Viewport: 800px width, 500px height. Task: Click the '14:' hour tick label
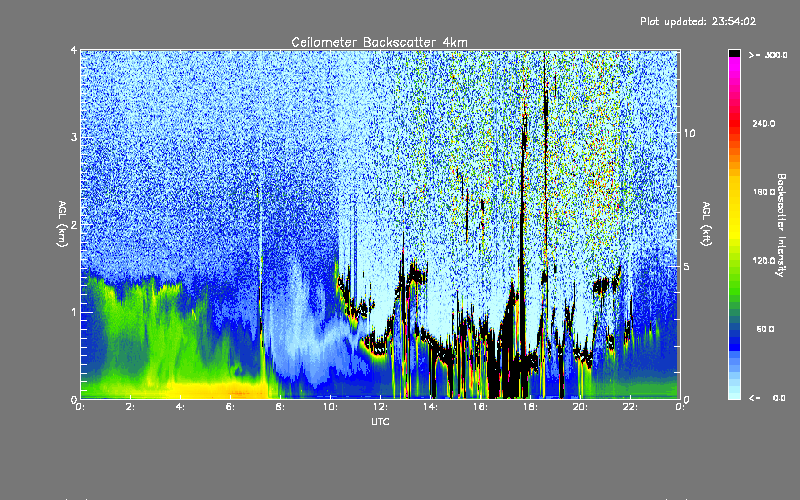pos(430,407)
